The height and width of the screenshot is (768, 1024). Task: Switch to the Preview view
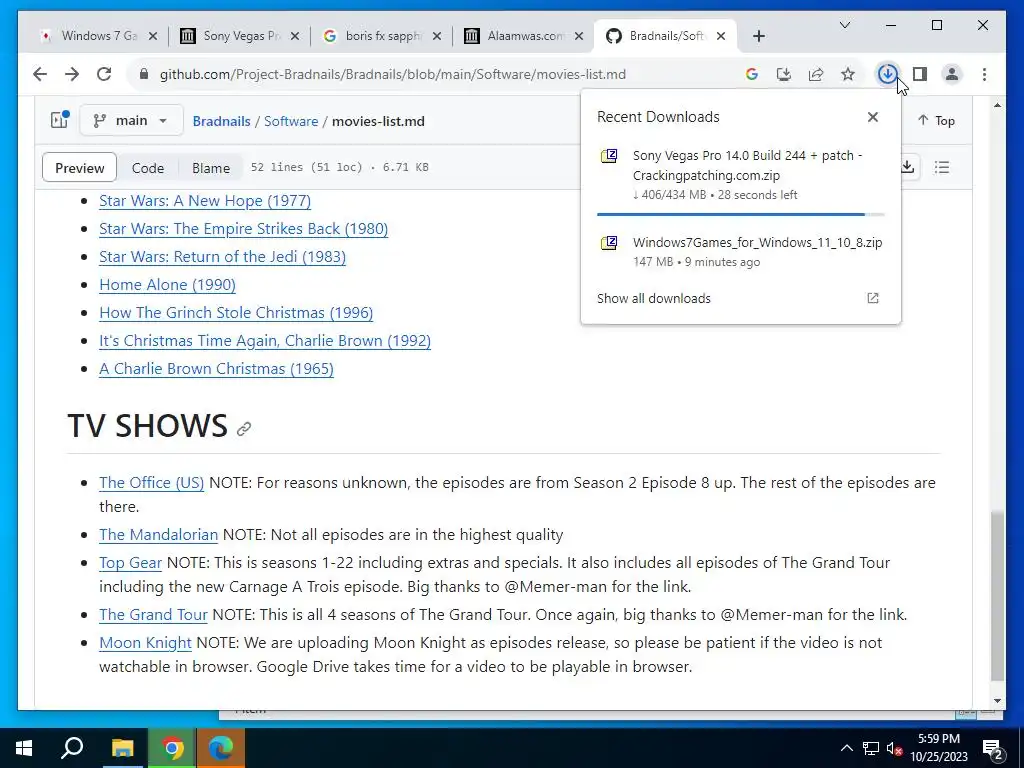[80, 168]
